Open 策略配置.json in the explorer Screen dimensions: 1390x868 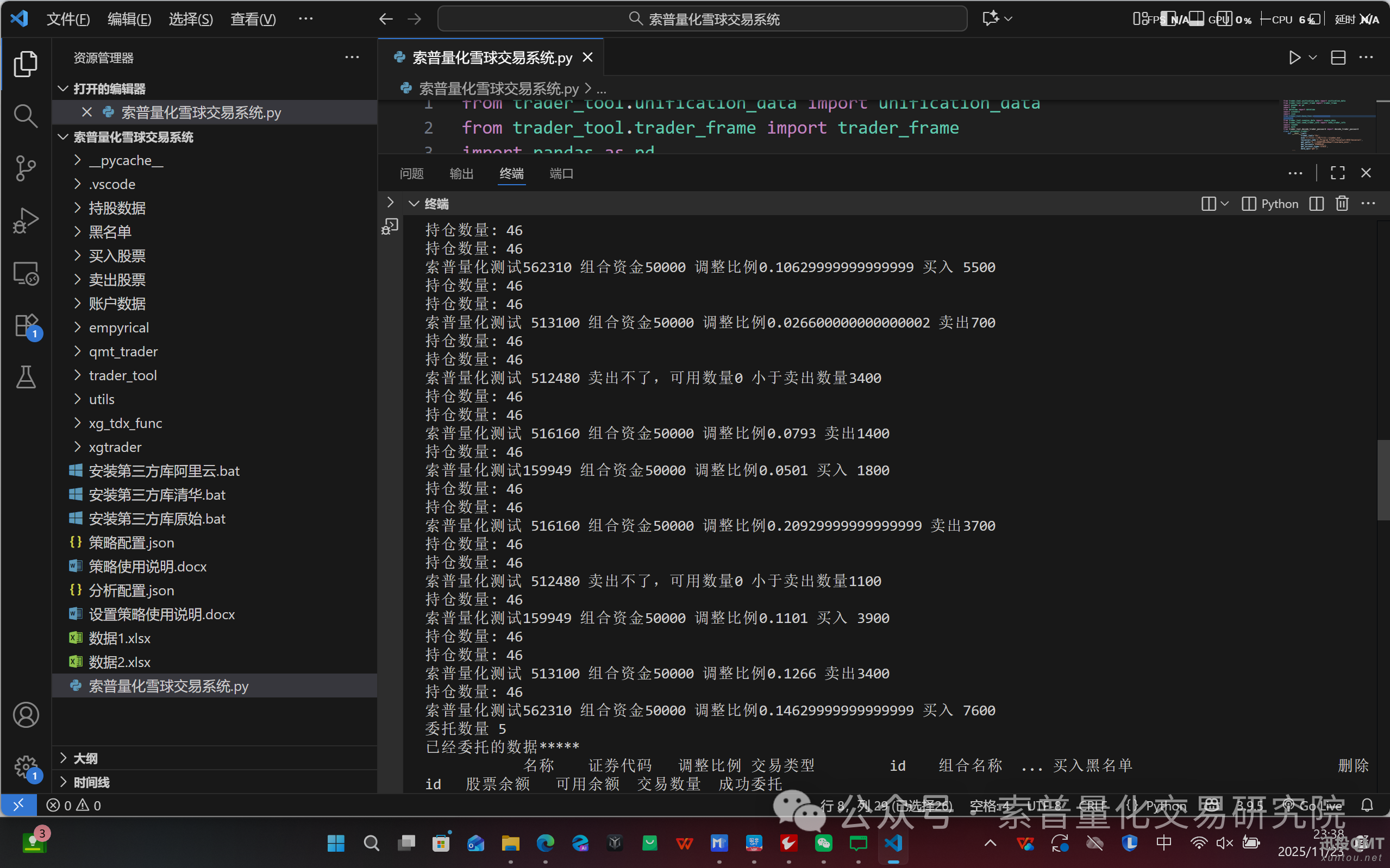click(x=131, y=543)
